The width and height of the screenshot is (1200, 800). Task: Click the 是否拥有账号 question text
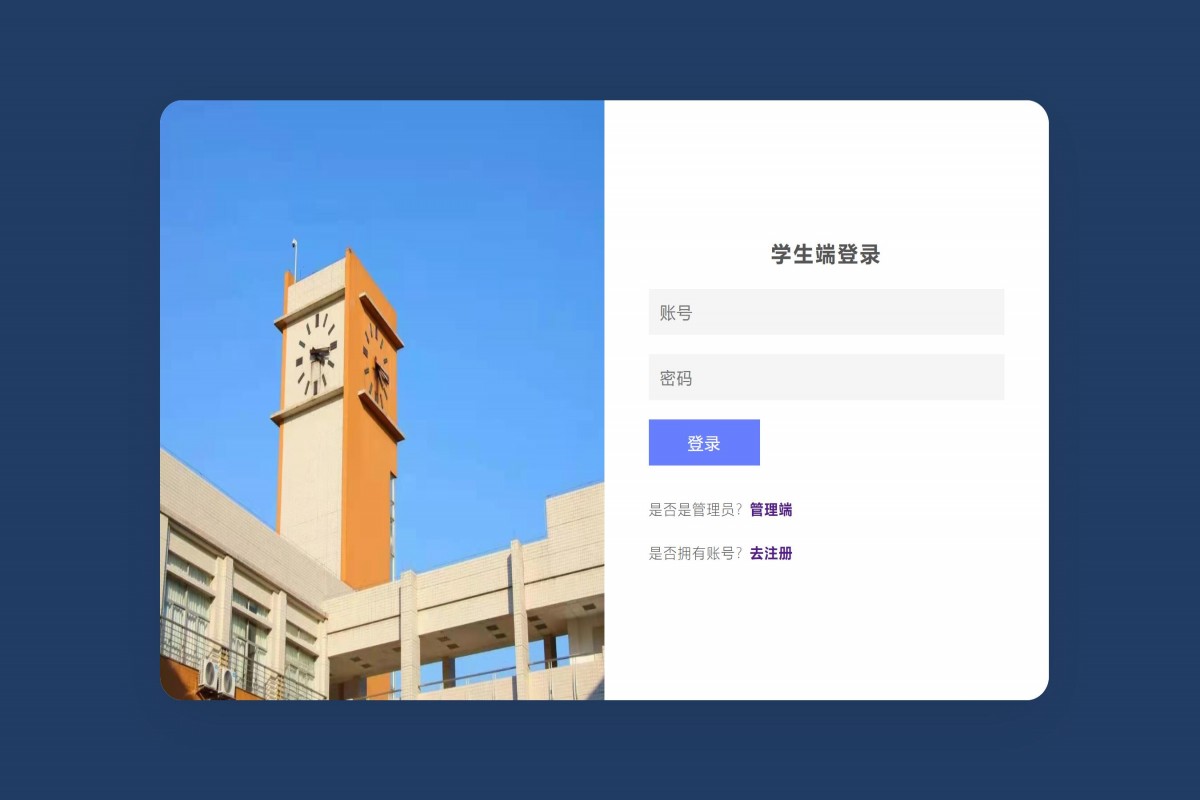[x=694, y=553]
